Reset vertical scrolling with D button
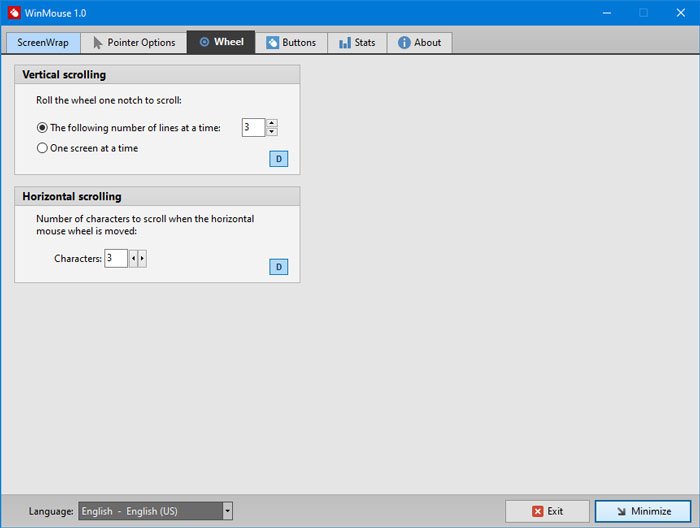Screen dimensions: 700x528 pyautogui.click(x=279, y=159)
